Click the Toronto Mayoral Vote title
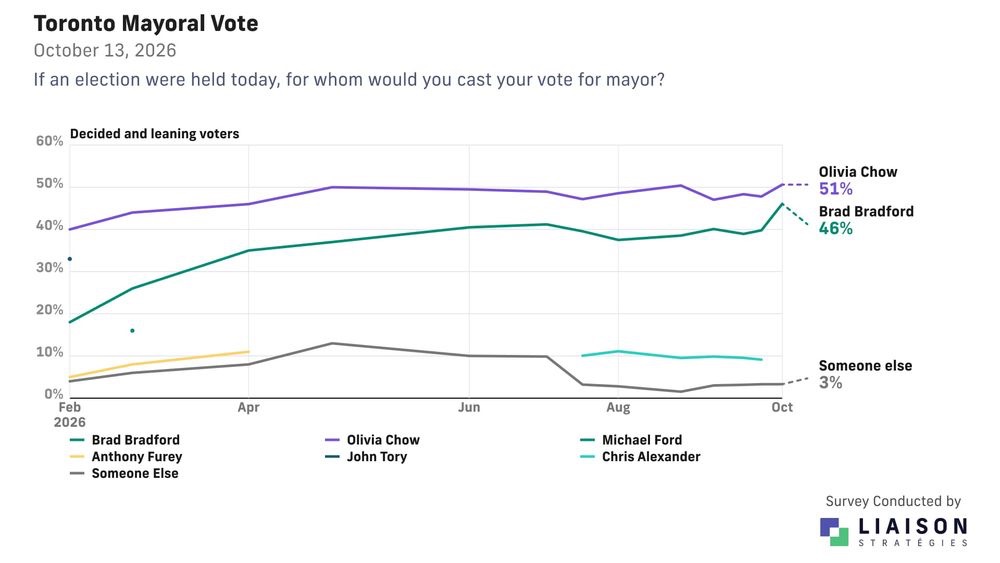Viewport: 1000px width, 563px height. (x=146, y=24)
